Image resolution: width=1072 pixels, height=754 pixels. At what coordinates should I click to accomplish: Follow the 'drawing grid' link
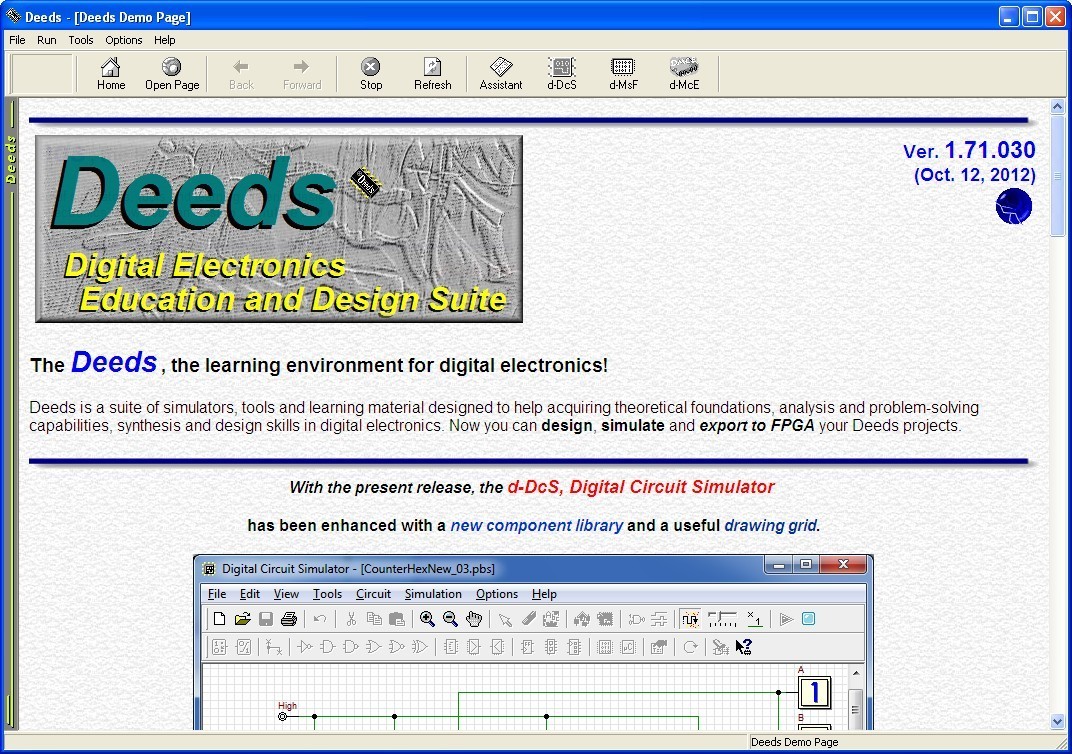770,525
